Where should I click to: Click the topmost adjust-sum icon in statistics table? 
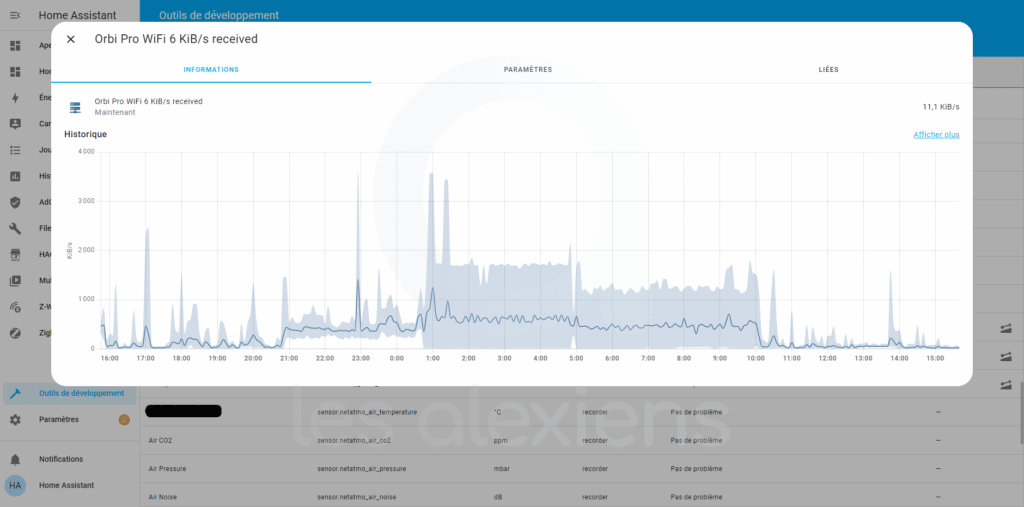click(1006, 329)
